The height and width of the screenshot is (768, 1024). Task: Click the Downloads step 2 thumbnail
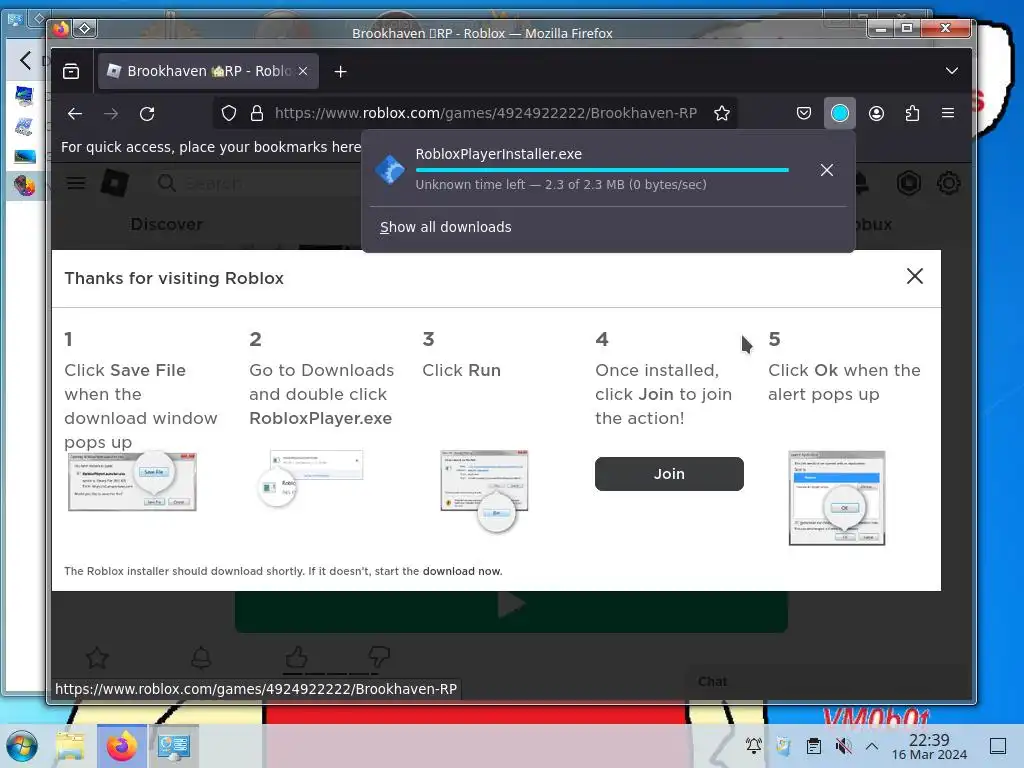click(311, 479)
